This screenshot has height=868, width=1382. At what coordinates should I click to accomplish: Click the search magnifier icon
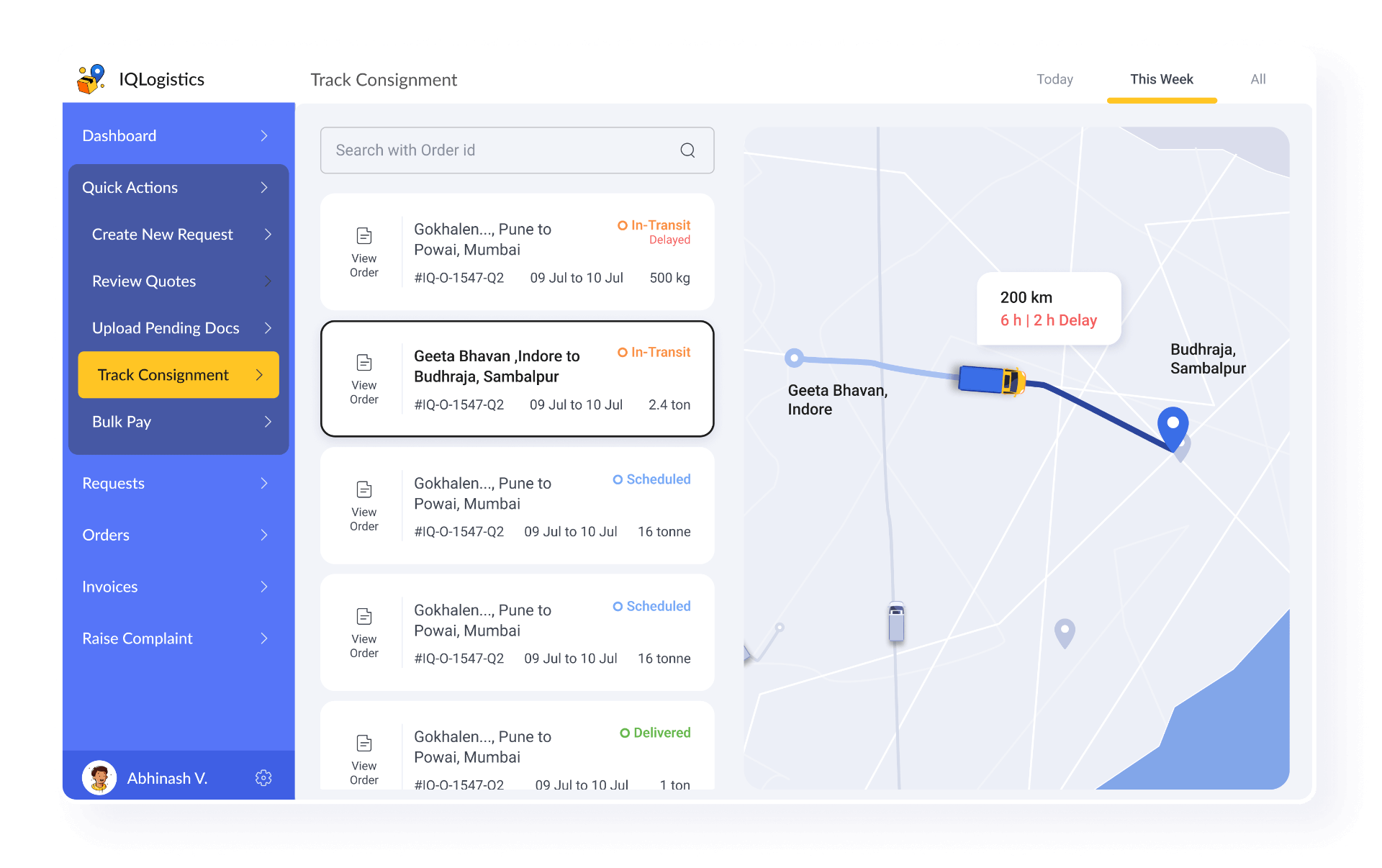pos(687,150)
